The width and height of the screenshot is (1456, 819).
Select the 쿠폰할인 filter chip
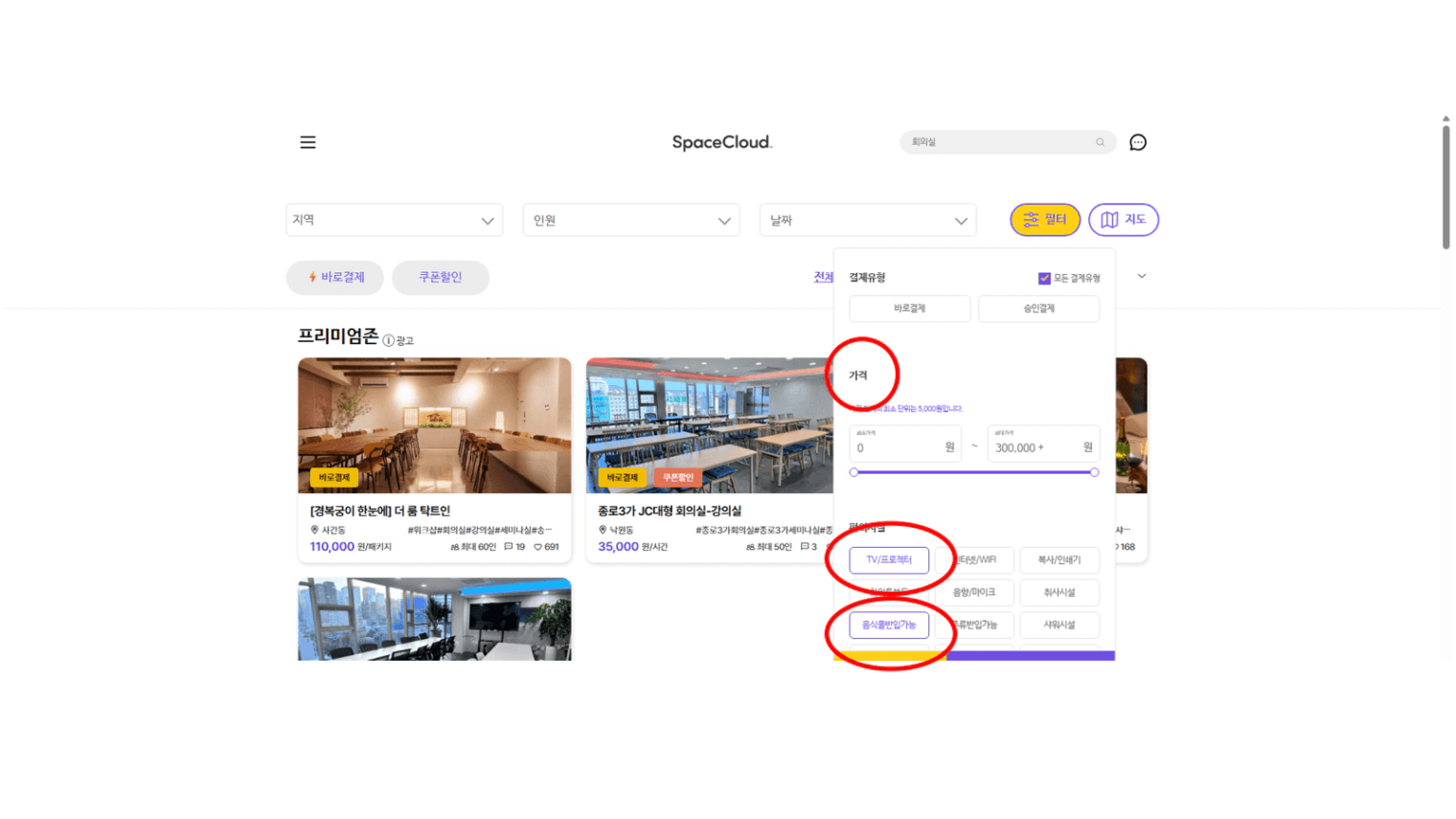point(440,278)
